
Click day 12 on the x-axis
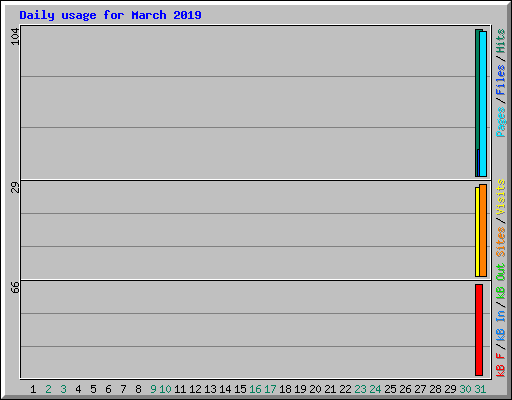pos(195,389)
